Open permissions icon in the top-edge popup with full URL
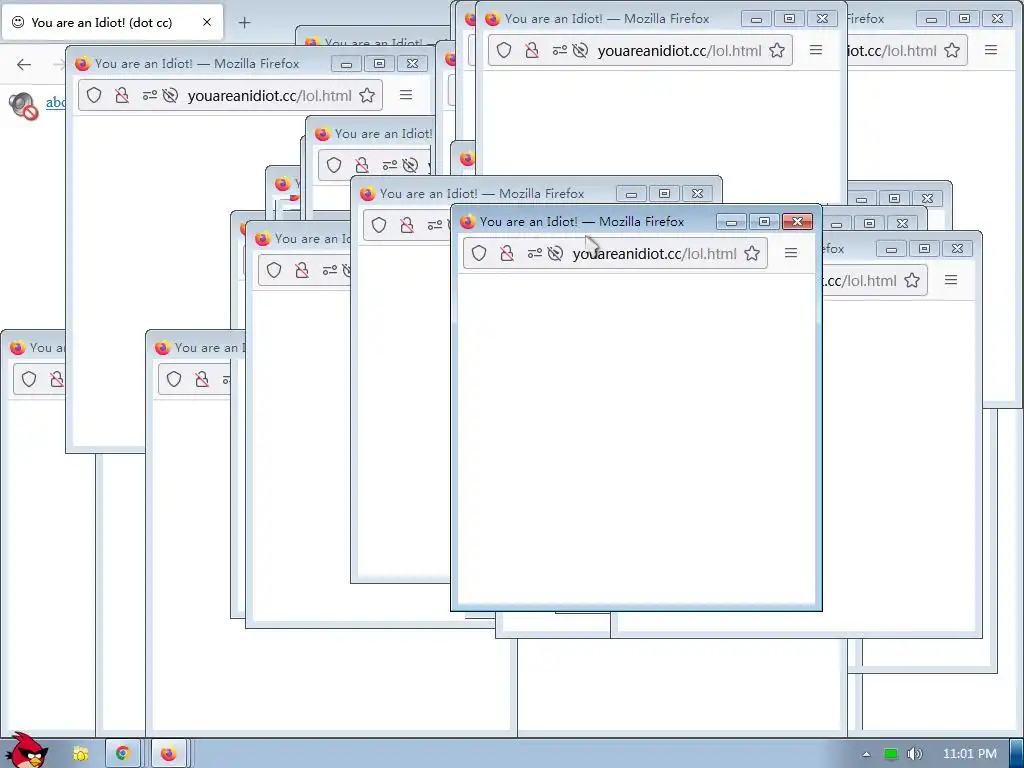Image resolution: width=1024 pixels, height=768 pixels. pos(559,50)
